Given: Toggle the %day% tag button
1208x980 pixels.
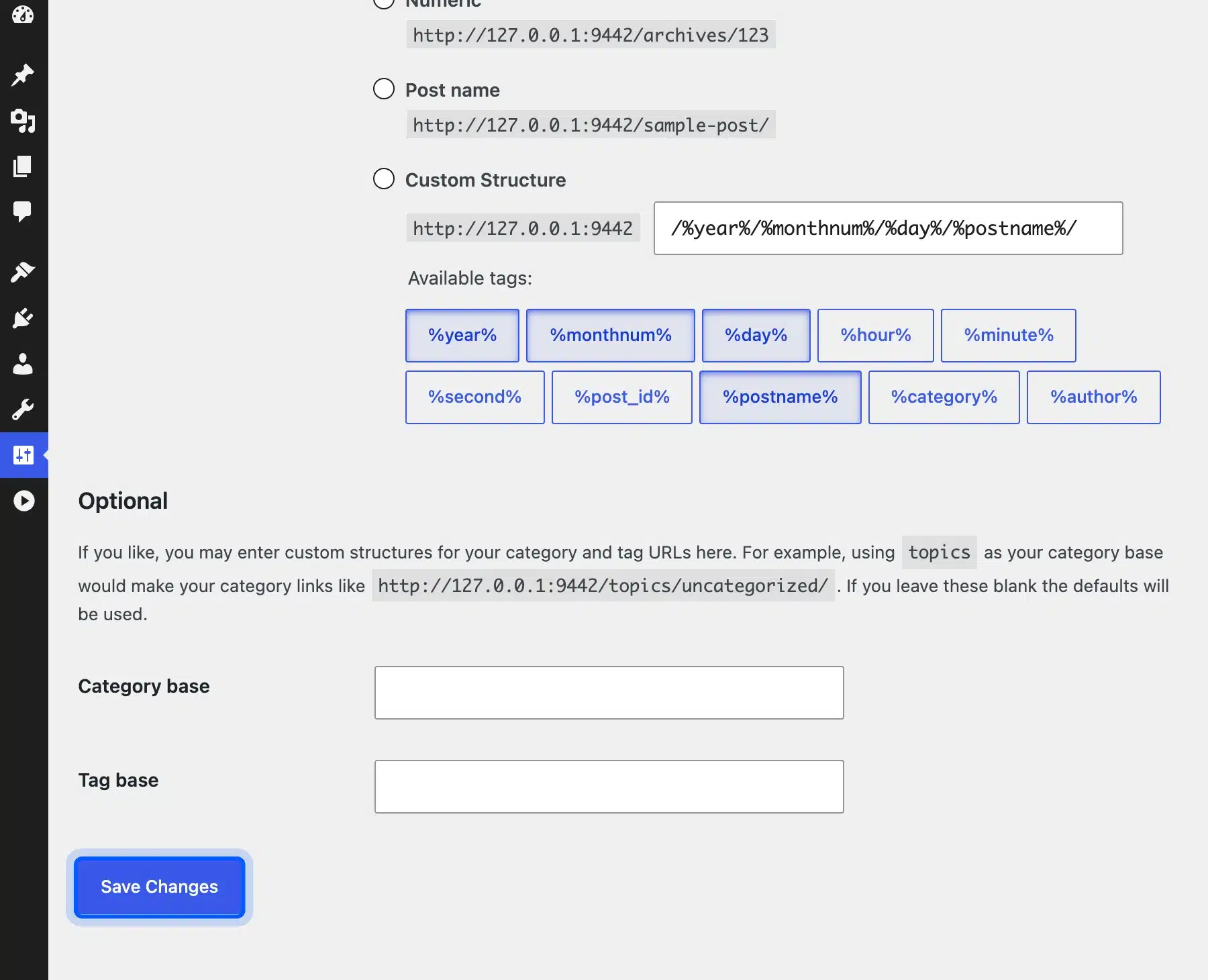Looking at the screenshot, I should tap(756, 336).
